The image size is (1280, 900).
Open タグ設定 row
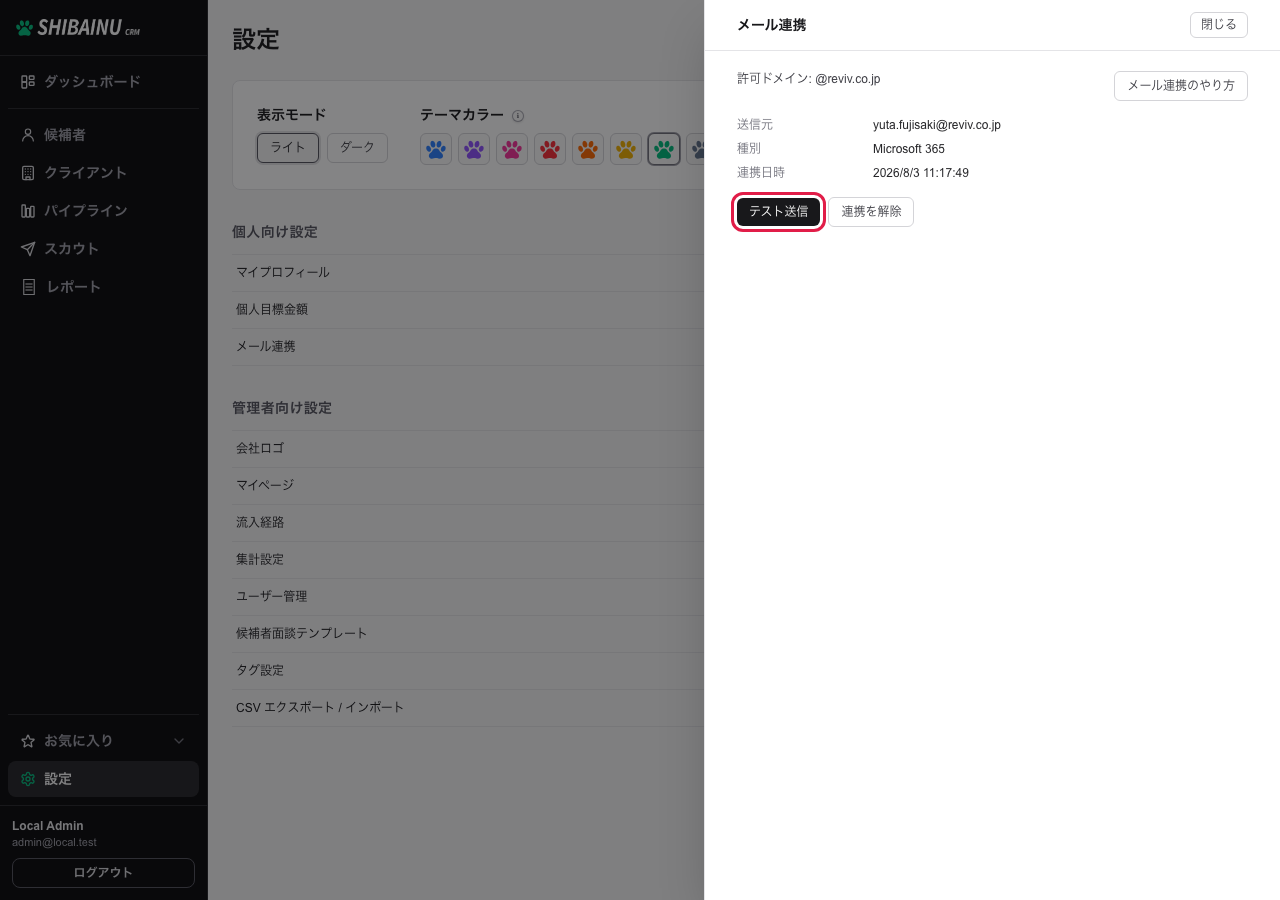468,671
